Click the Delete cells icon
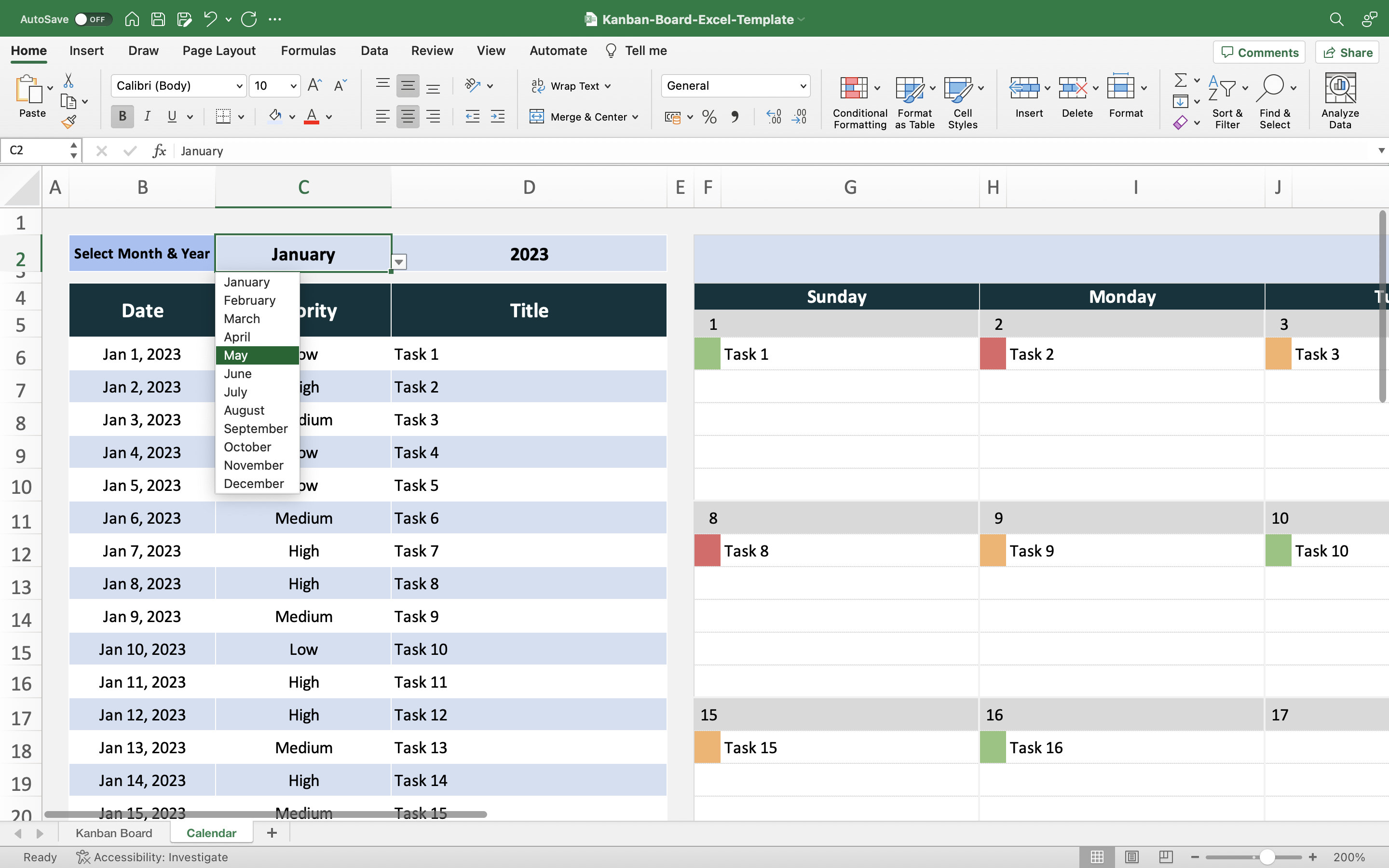Viewport: 1389px width, 868px height. pyautogui.click(x=1073, y=87)
